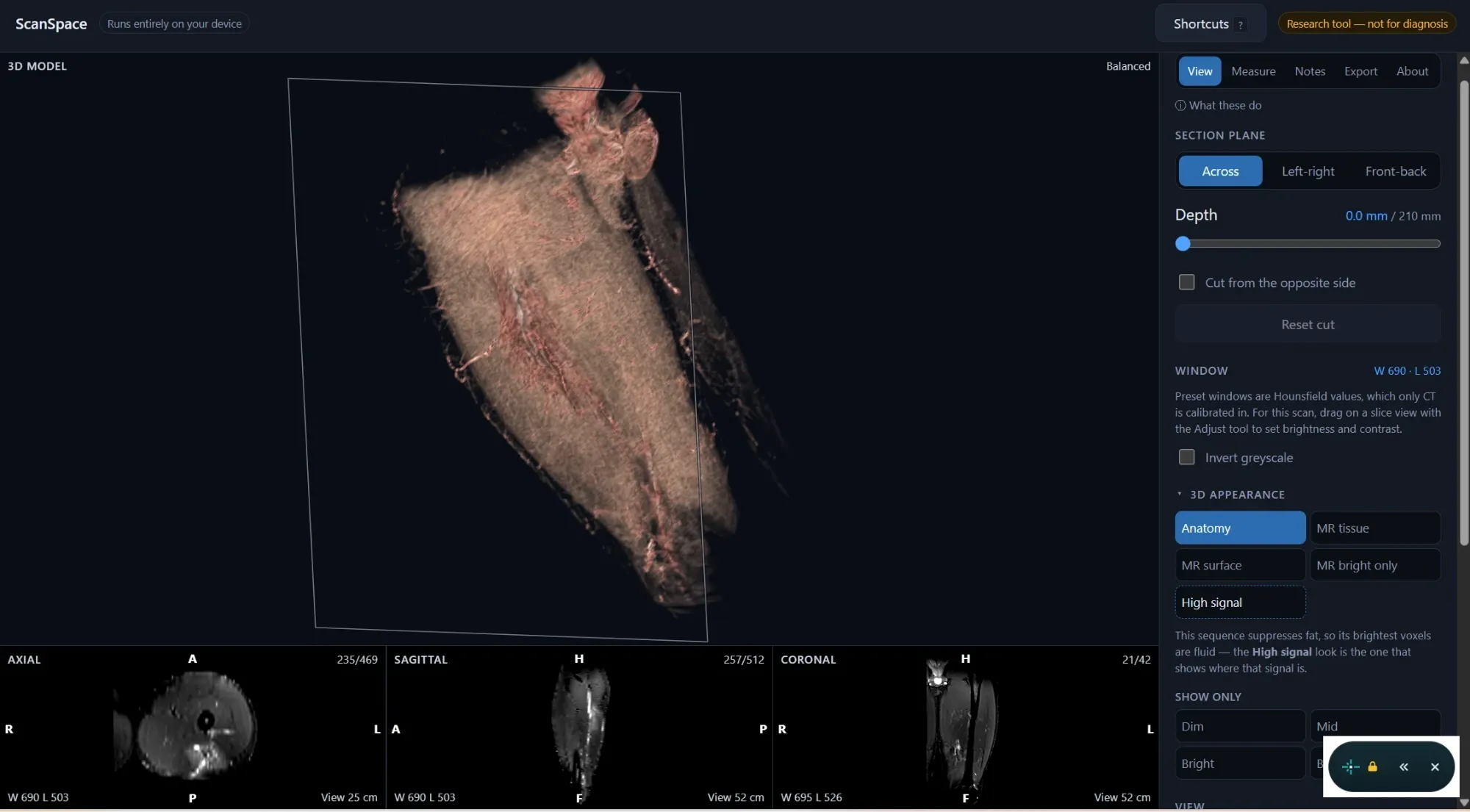Show only Mid voxels

1375,726
